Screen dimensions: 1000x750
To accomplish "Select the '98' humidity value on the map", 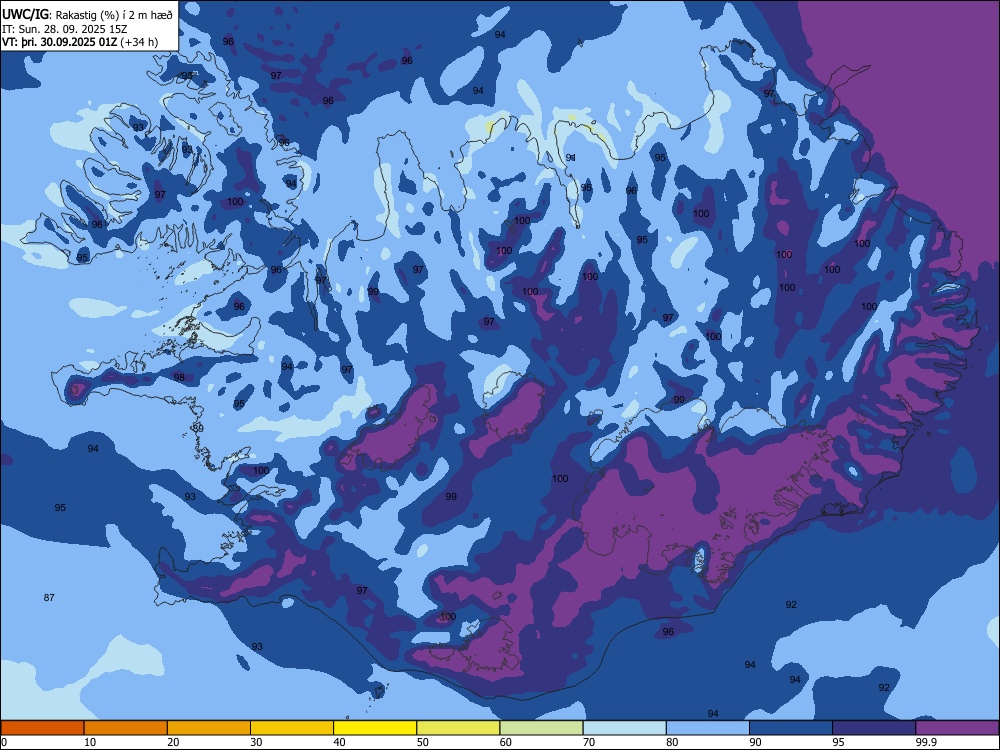I will click(x=179, y=378).
